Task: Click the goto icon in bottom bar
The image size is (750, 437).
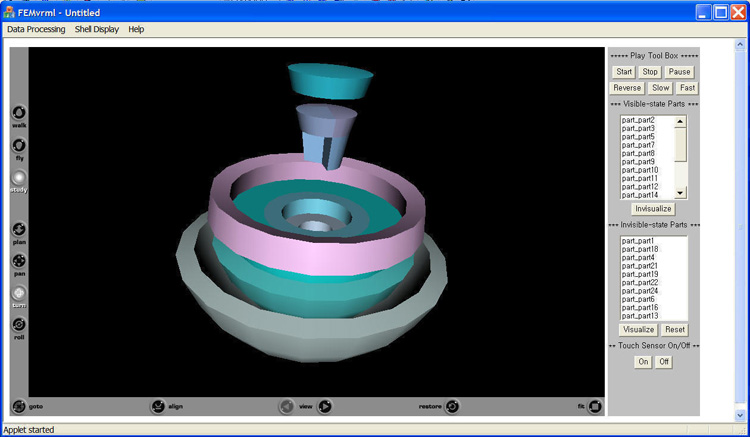Action: (x=19, y=406)
